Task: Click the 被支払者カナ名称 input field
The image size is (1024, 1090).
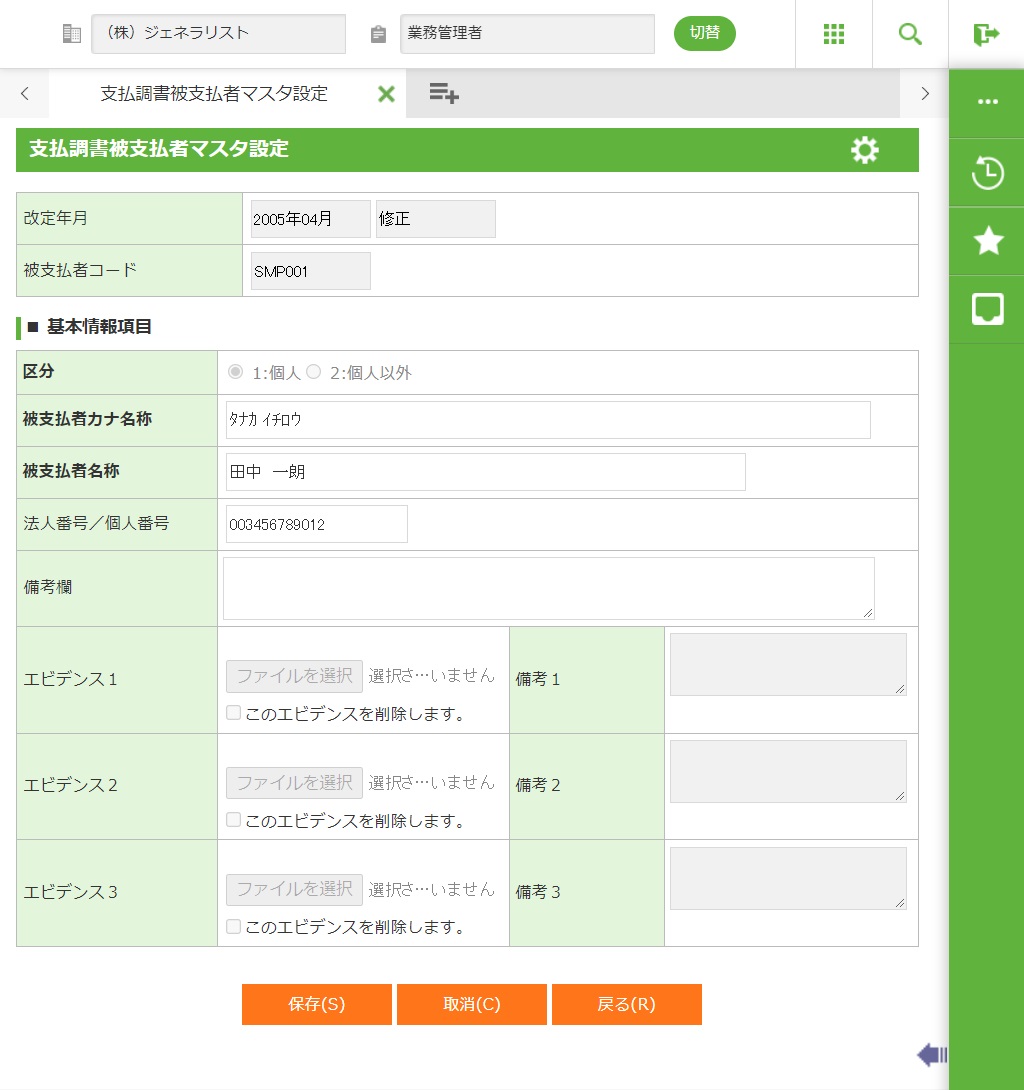Action: pos(548,420)
